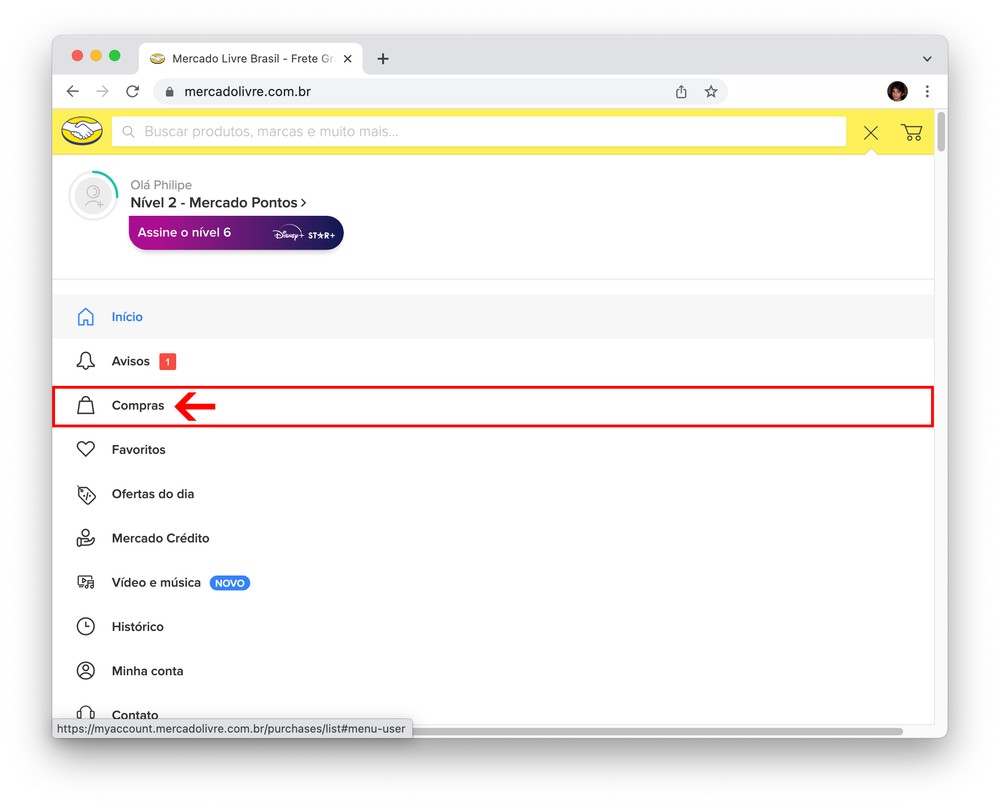Click the browser forward arrow

coord(103,91)
